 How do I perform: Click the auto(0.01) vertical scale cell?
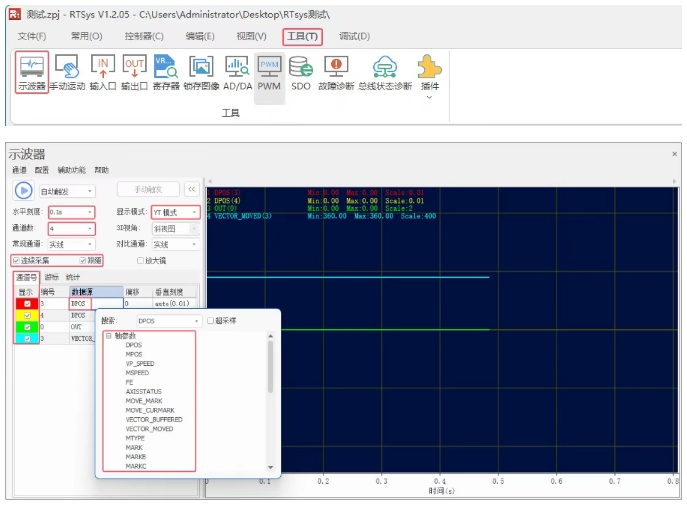pos(174,304)
